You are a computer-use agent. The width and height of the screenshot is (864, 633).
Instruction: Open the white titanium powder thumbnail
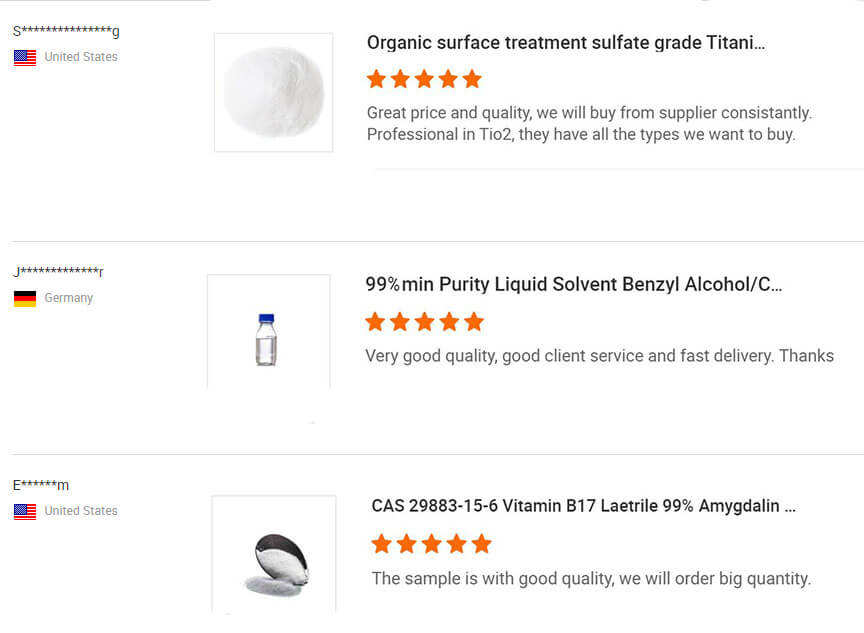[x=273, y=92]
